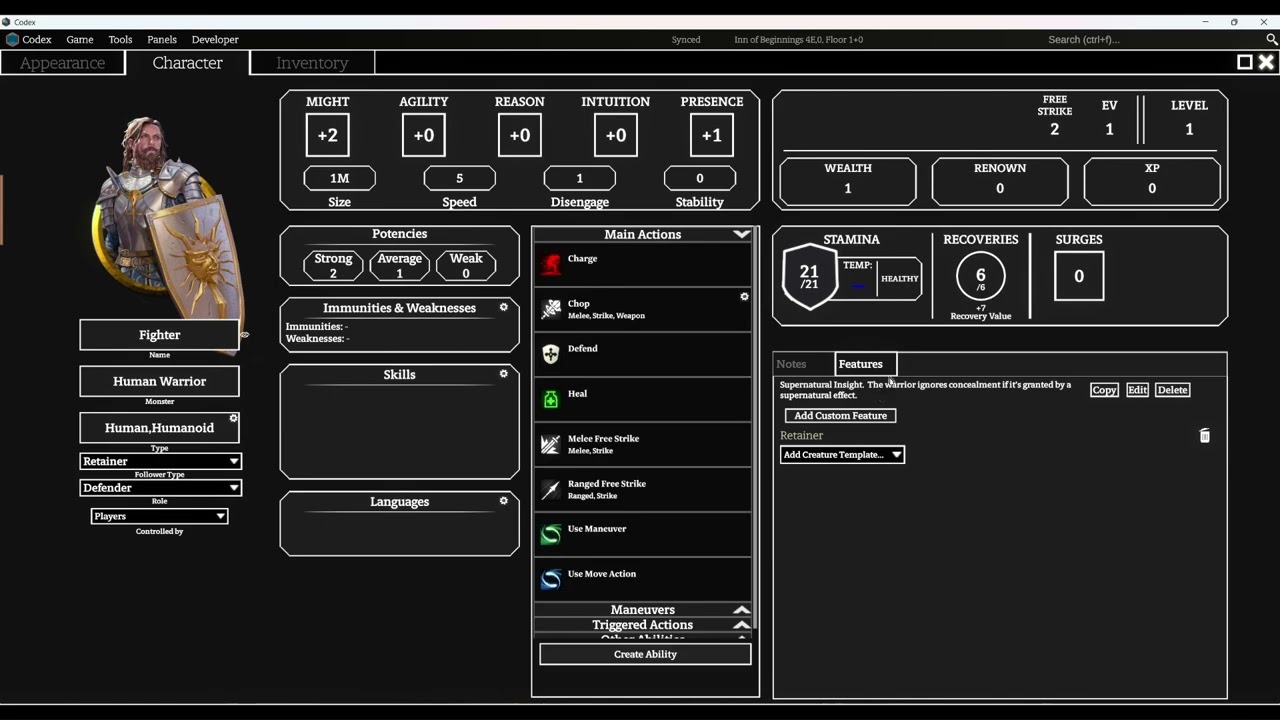Viewport: 1280px width, 720px height.
Task: Switch to the Notes tab
Action: [791, 364]
